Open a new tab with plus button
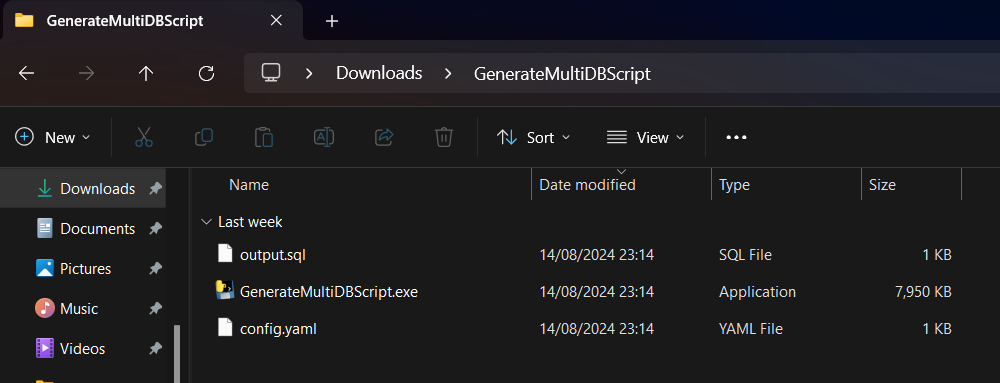The image size is (1000, 383). [x=332, y=21]
